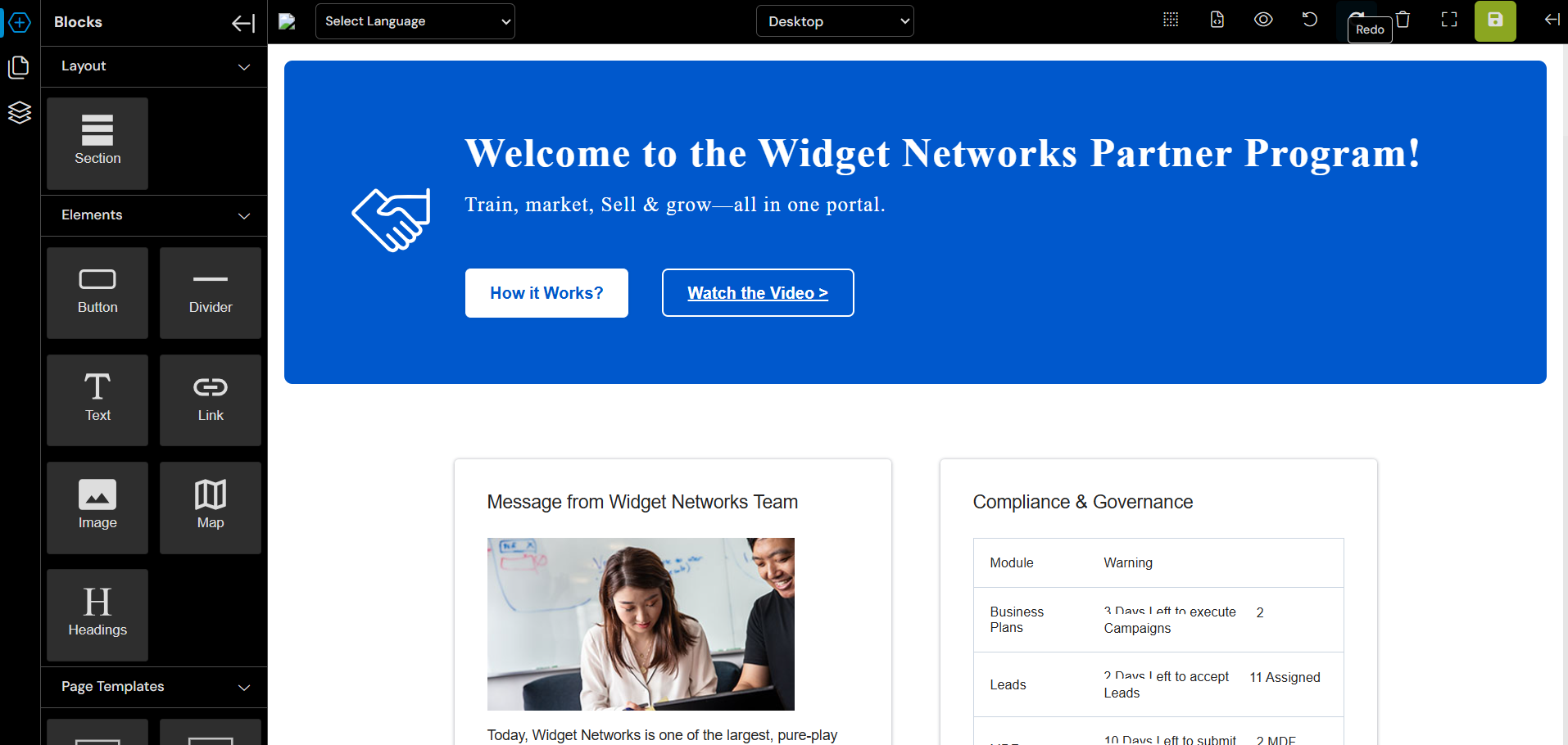
Task: Select the Leads module table cell
Action: (1008, 684)
